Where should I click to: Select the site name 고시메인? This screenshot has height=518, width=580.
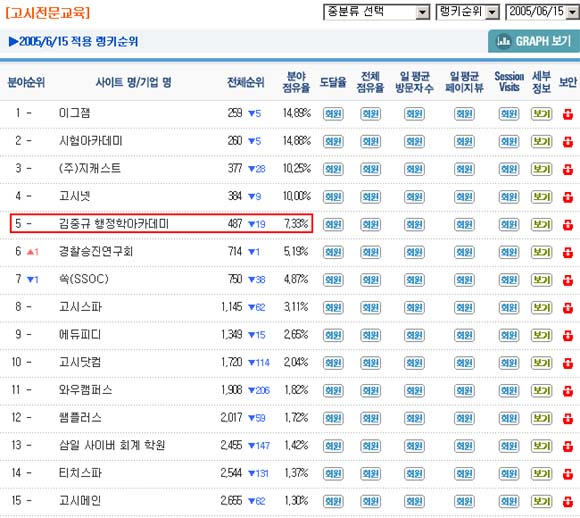coord(80,501)
